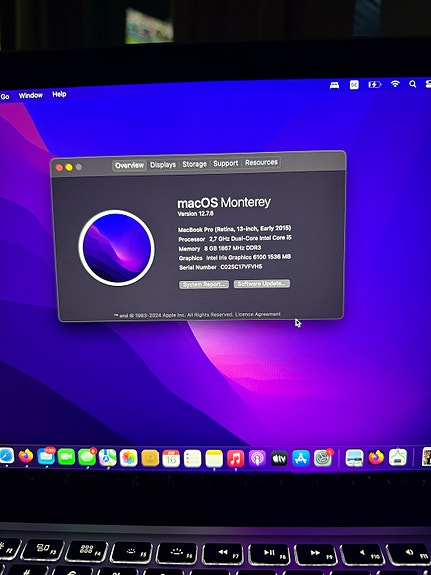Open FaceTime from the dock
Viewport: 431px width, 575px height.
[x=66, y=457]
